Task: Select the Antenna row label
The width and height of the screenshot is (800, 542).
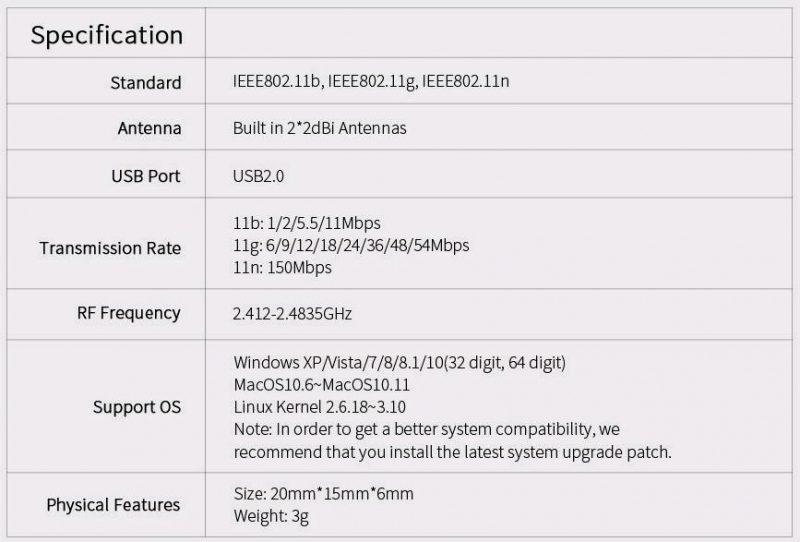Action: (x=149, y=128)
